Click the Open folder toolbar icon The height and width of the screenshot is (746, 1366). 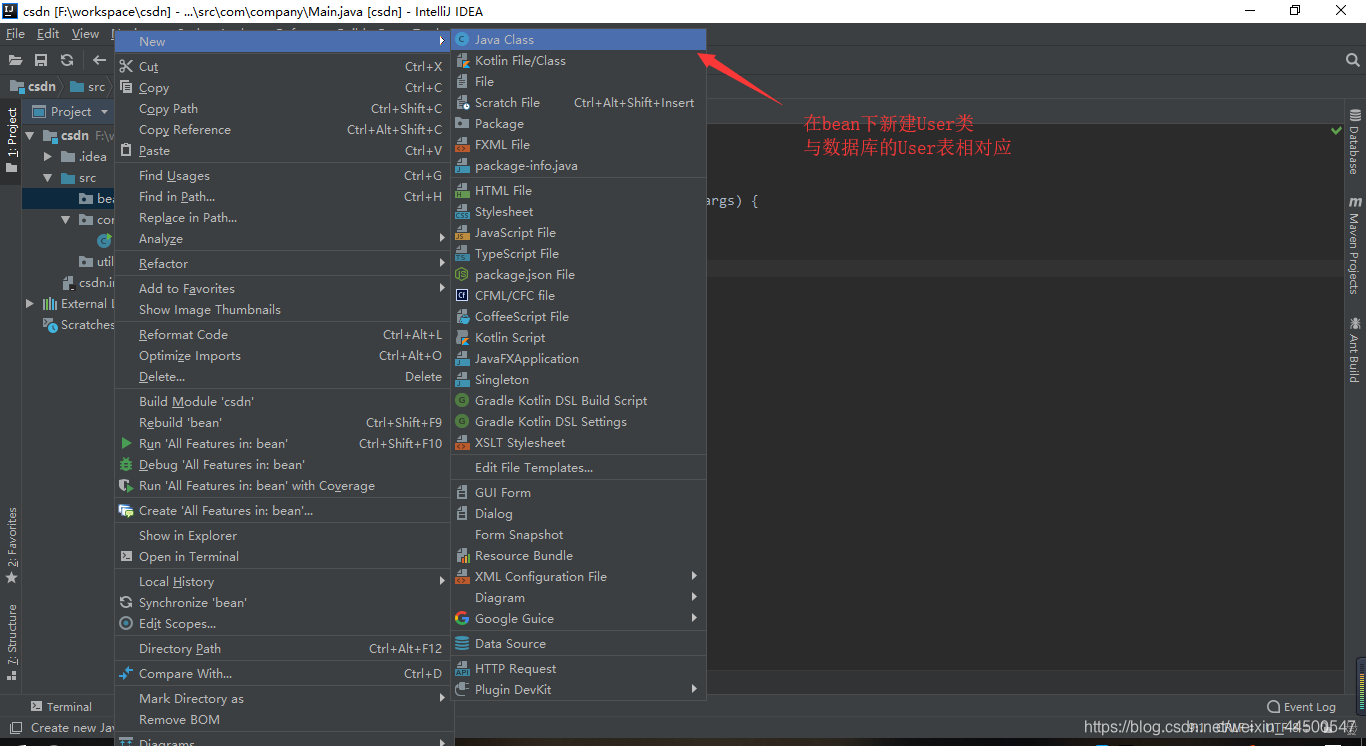(15, 60)
